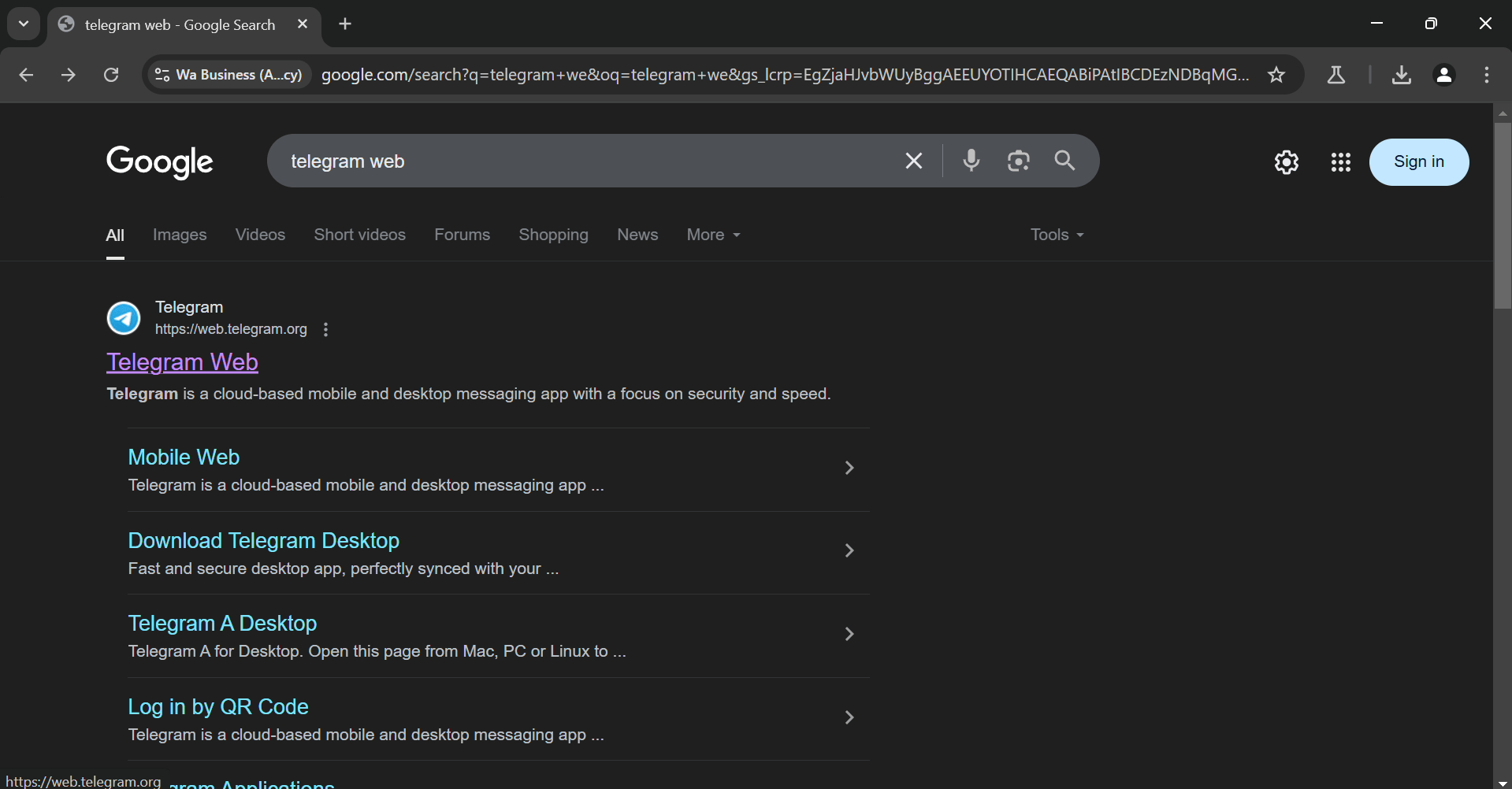
Task: Clear the search box with the X
Action: [x=914, y=161]
